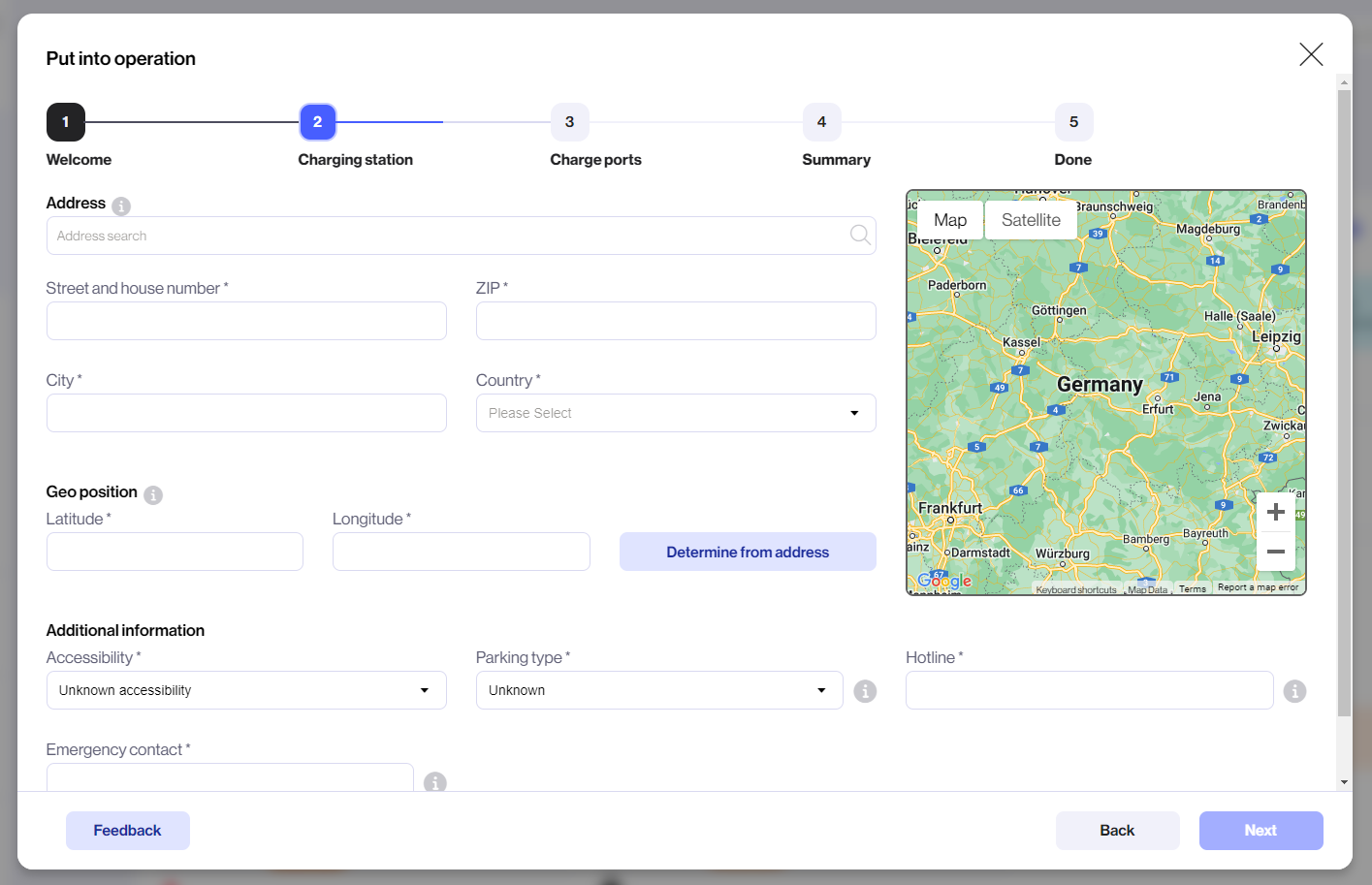The image size is (1372, 885).
Task: Focus the Street and house number field
Action: (246, 321)
